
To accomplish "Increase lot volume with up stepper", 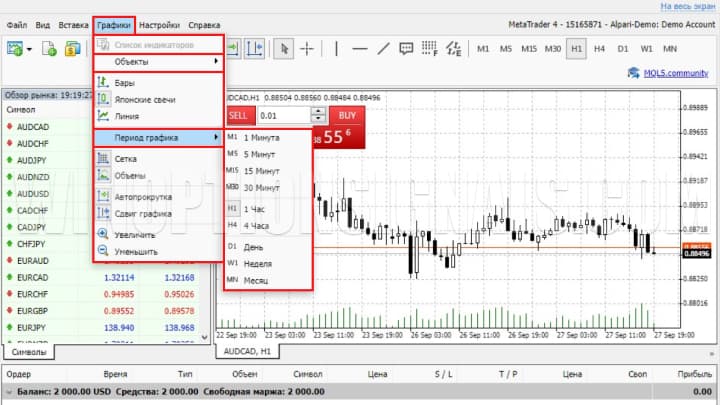I will [318, 111].
